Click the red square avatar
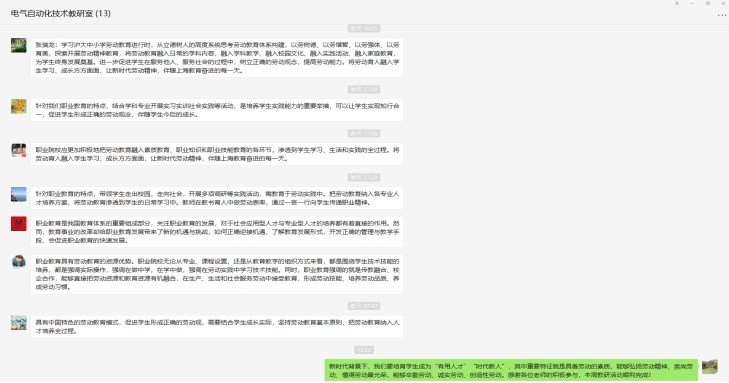The image size is (729, 383). click(19, 224)
